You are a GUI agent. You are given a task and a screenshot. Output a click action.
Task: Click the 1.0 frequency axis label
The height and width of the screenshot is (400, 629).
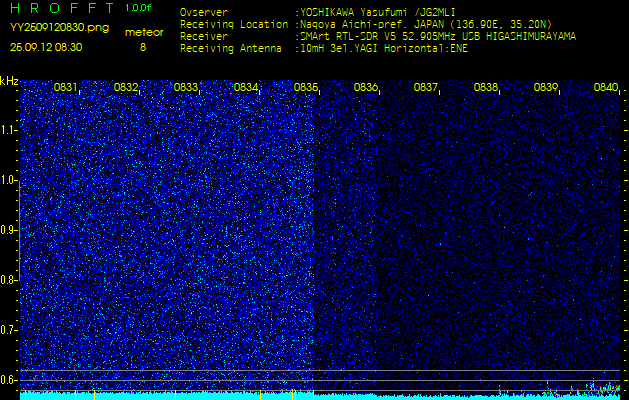[8, 180]
